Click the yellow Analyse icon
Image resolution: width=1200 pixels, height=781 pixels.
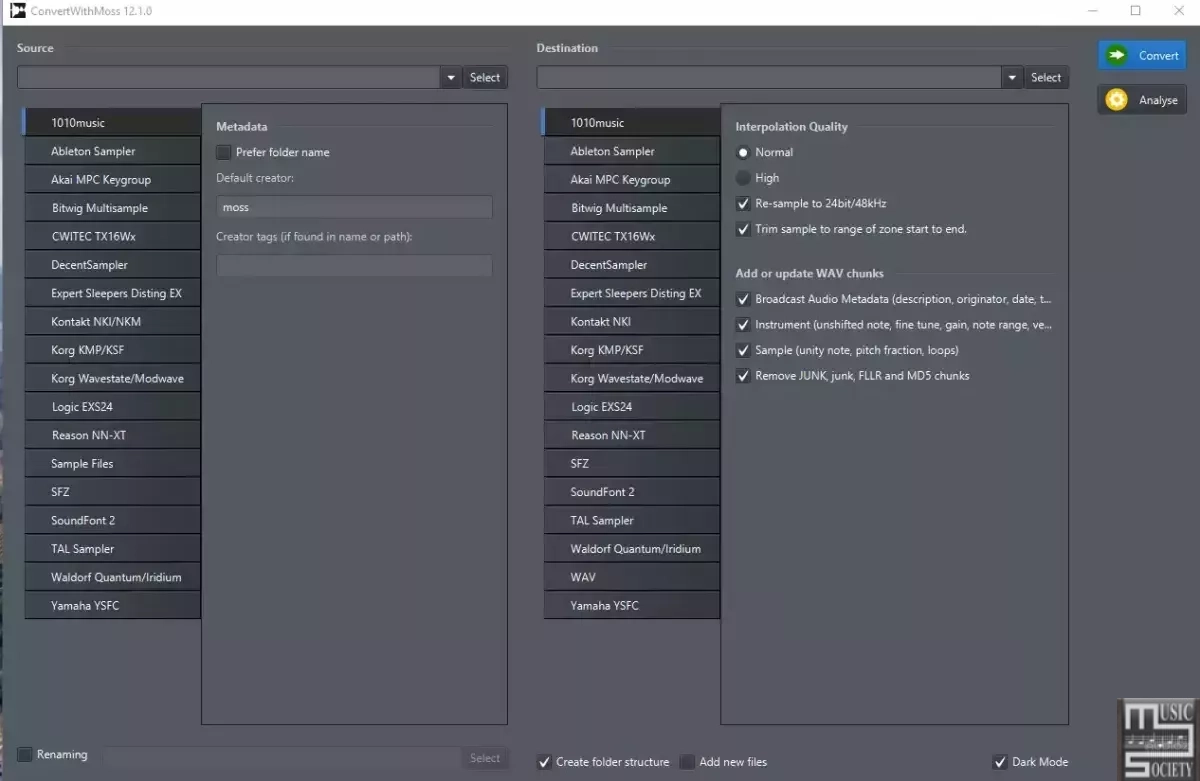[x=1117, y=100]
